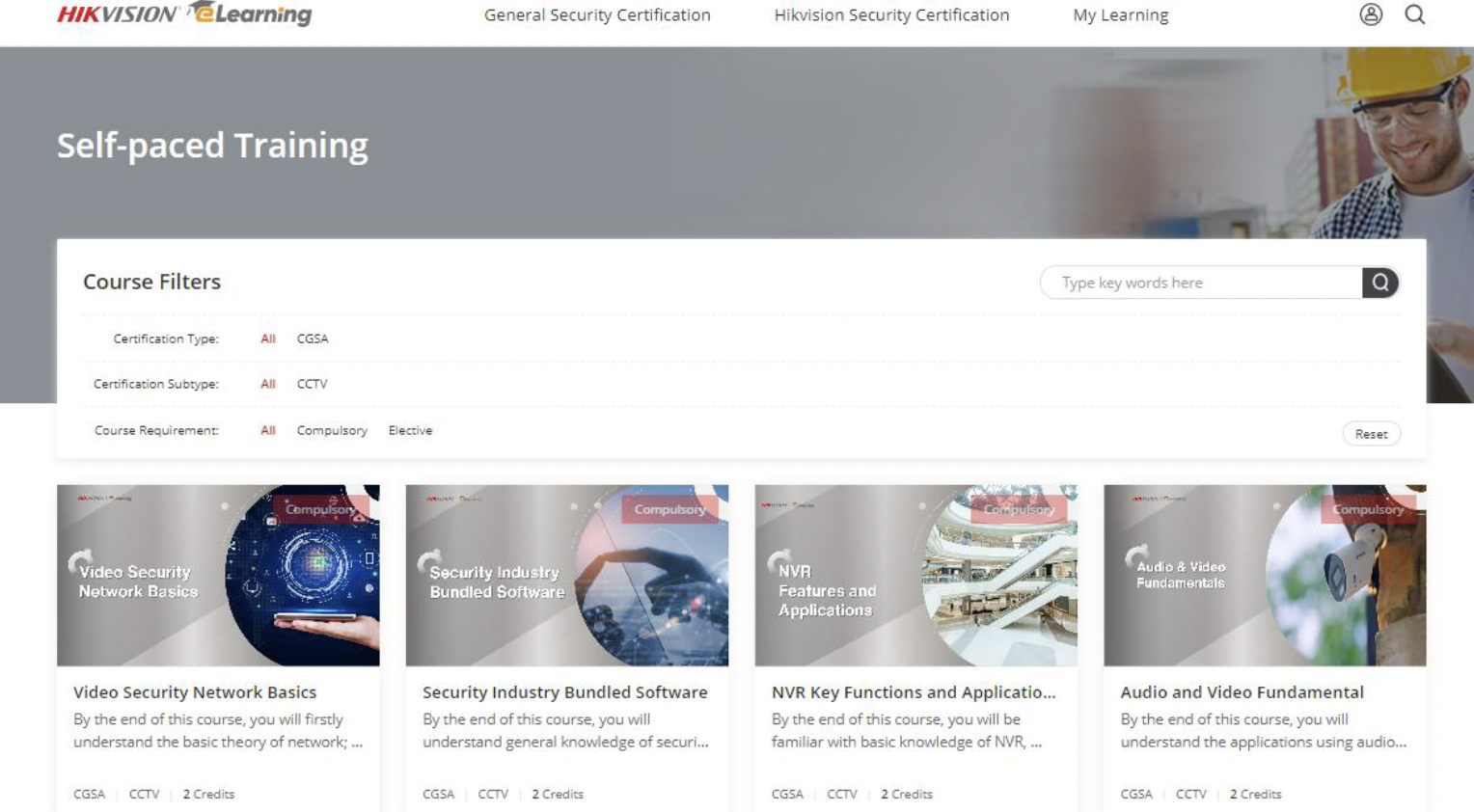The width and height of the screenshot is (1474, 812).
Task: Open Hikvision Security Certification menu
Action: [891, 15]
